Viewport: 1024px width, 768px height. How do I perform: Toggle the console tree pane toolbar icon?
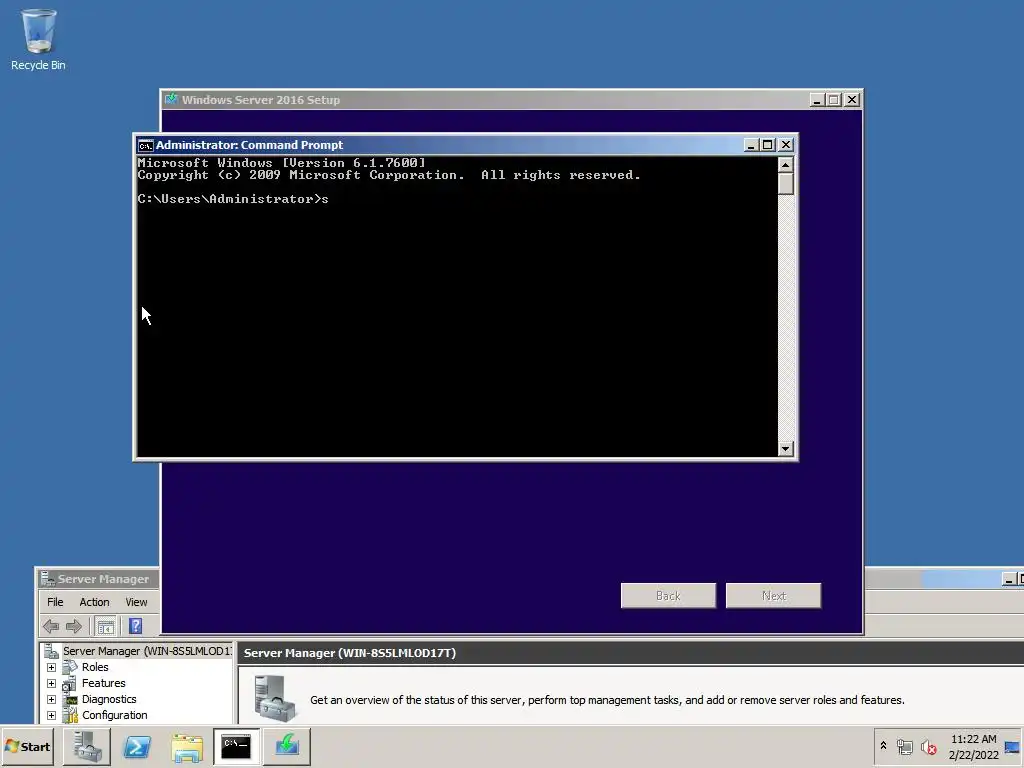(105, 626)
